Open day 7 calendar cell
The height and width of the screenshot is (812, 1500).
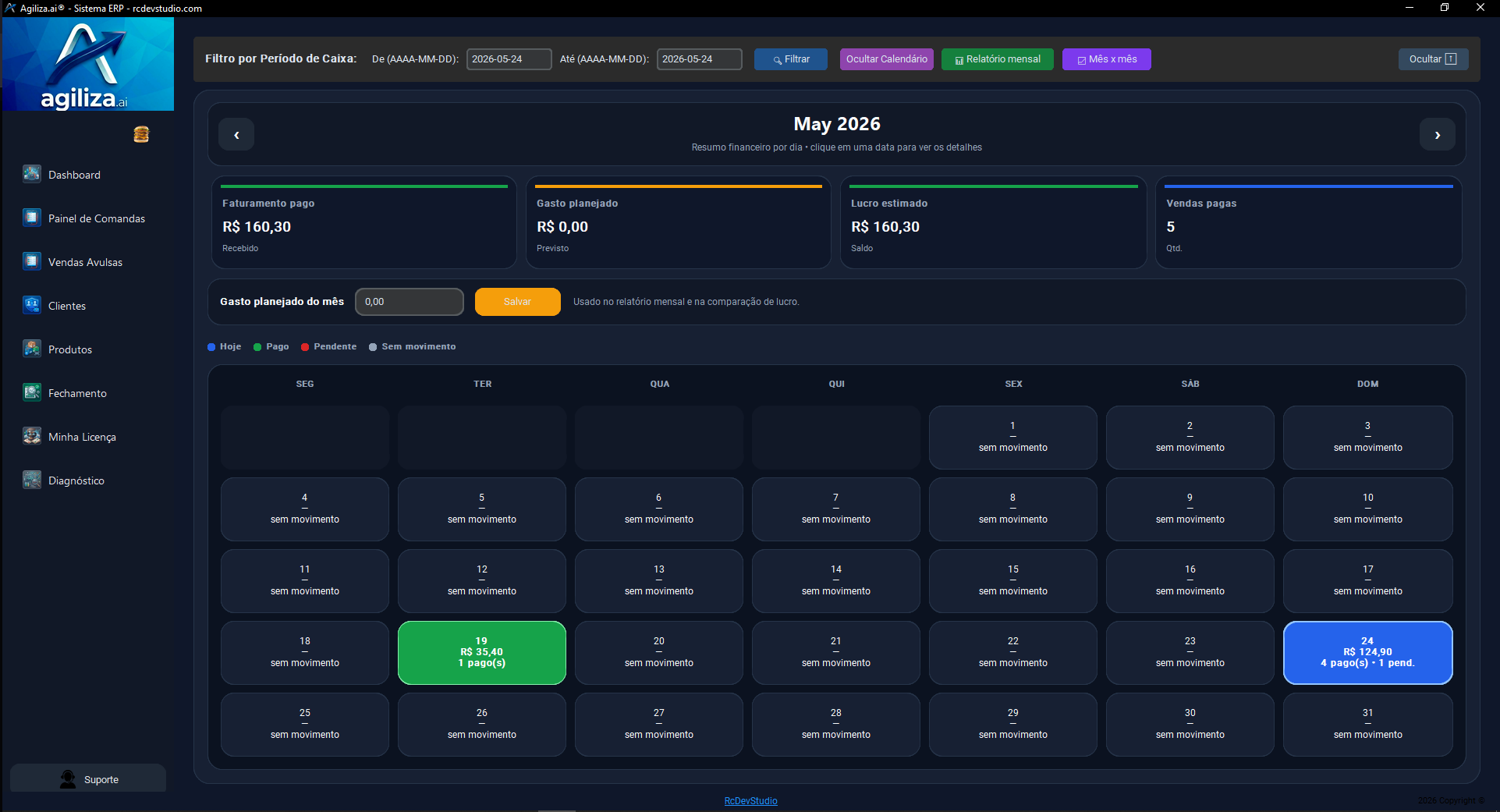pos(836,509)
